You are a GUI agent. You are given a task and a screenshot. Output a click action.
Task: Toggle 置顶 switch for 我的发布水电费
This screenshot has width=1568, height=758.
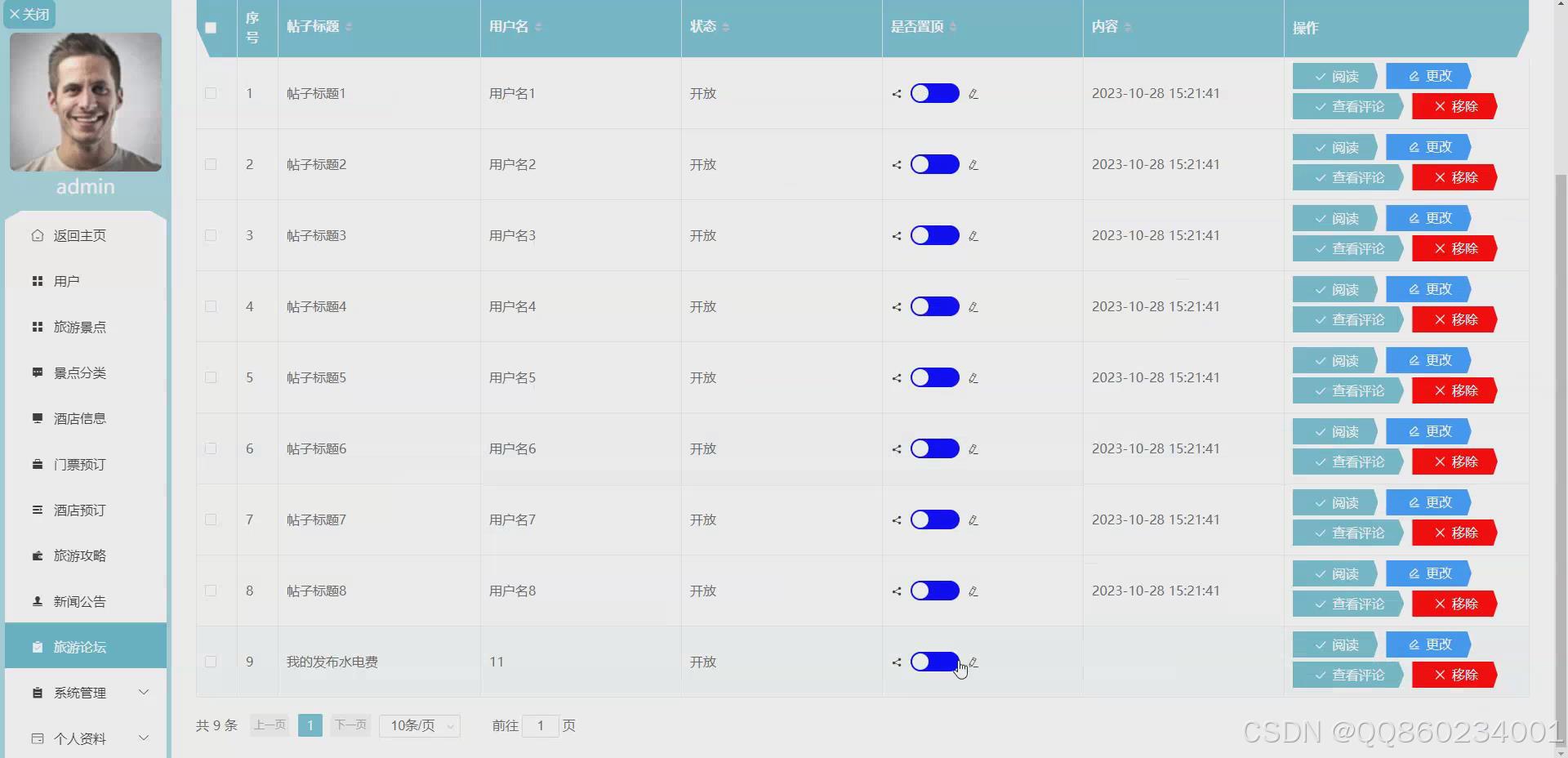point(934,662)
